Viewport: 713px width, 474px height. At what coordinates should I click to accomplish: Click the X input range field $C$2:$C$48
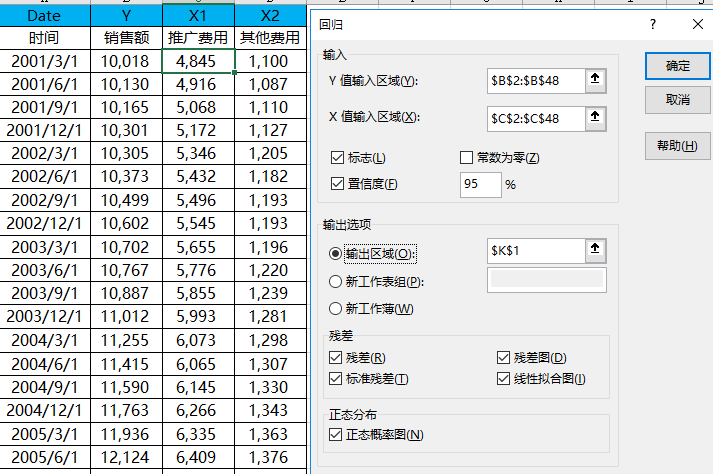point(536,119)
